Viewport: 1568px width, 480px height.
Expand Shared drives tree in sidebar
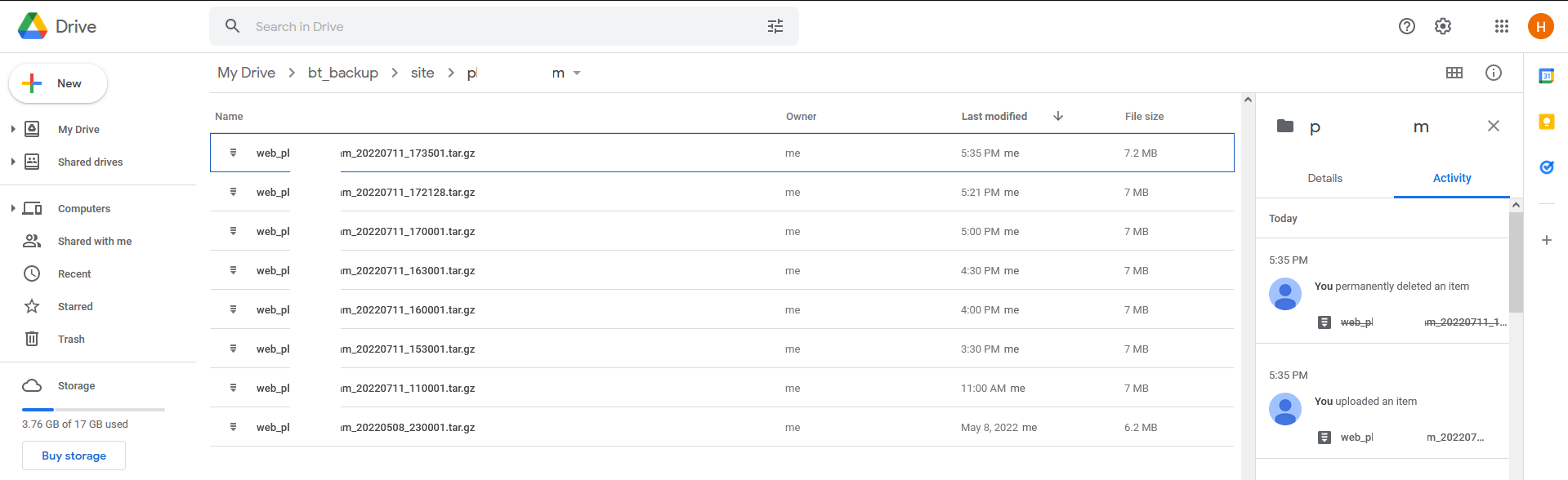13,162
